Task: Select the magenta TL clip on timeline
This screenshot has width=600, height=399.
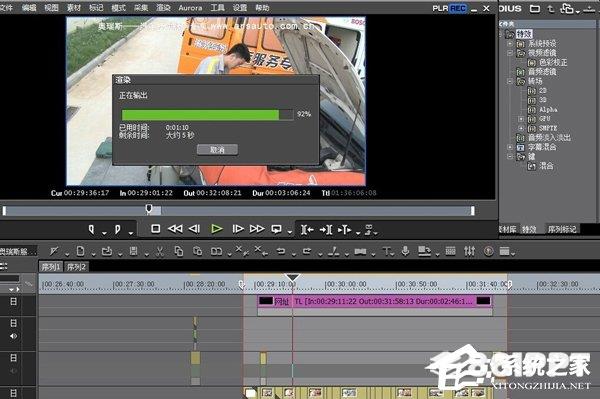Action: (375, 301)
